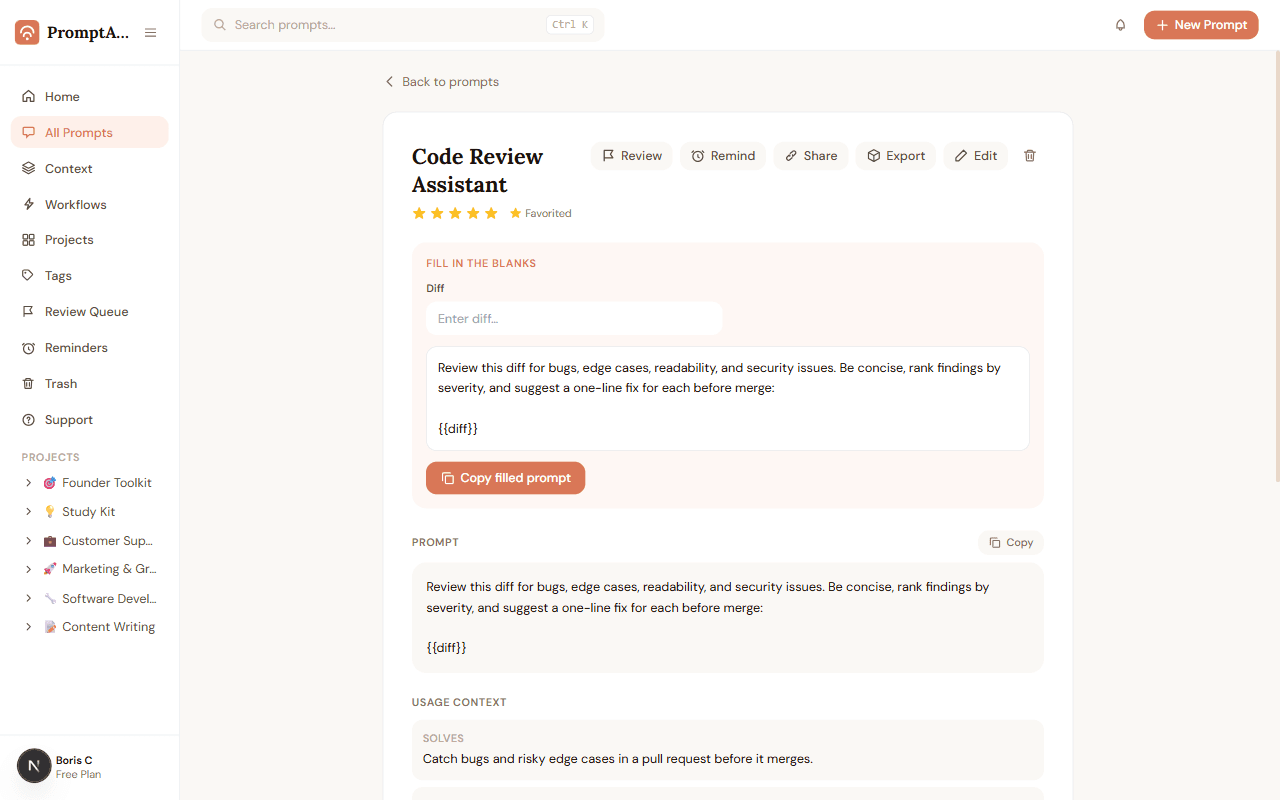Open the Context section
Image resolution: width=1280 pixels, height=800 pixels.
click(90, 169)
